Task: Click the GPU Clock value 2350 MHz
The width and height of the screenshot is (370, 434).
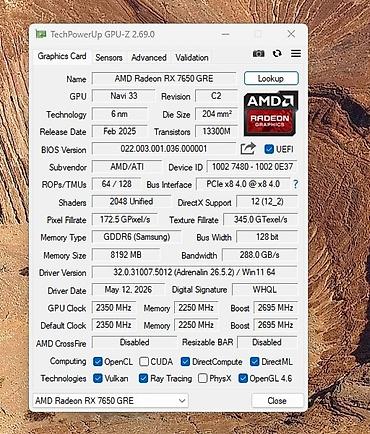Action: 114,308
